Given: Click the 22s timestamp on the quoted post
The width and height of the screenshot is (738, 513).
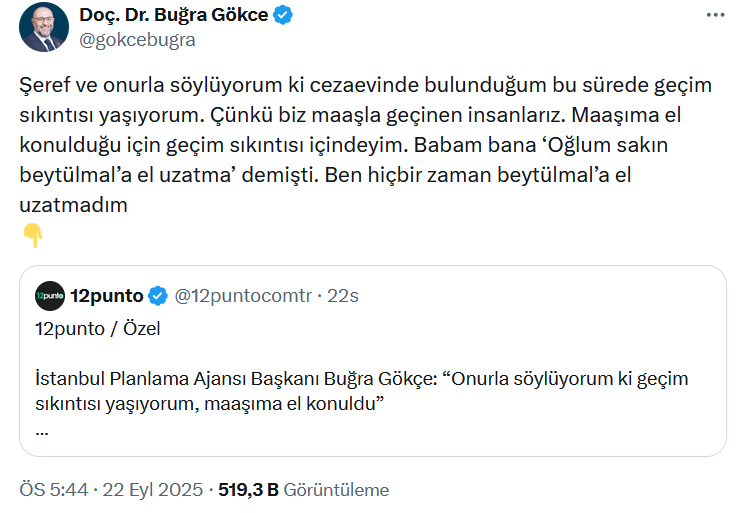Looking at the screenshot, I should (343, 295).
